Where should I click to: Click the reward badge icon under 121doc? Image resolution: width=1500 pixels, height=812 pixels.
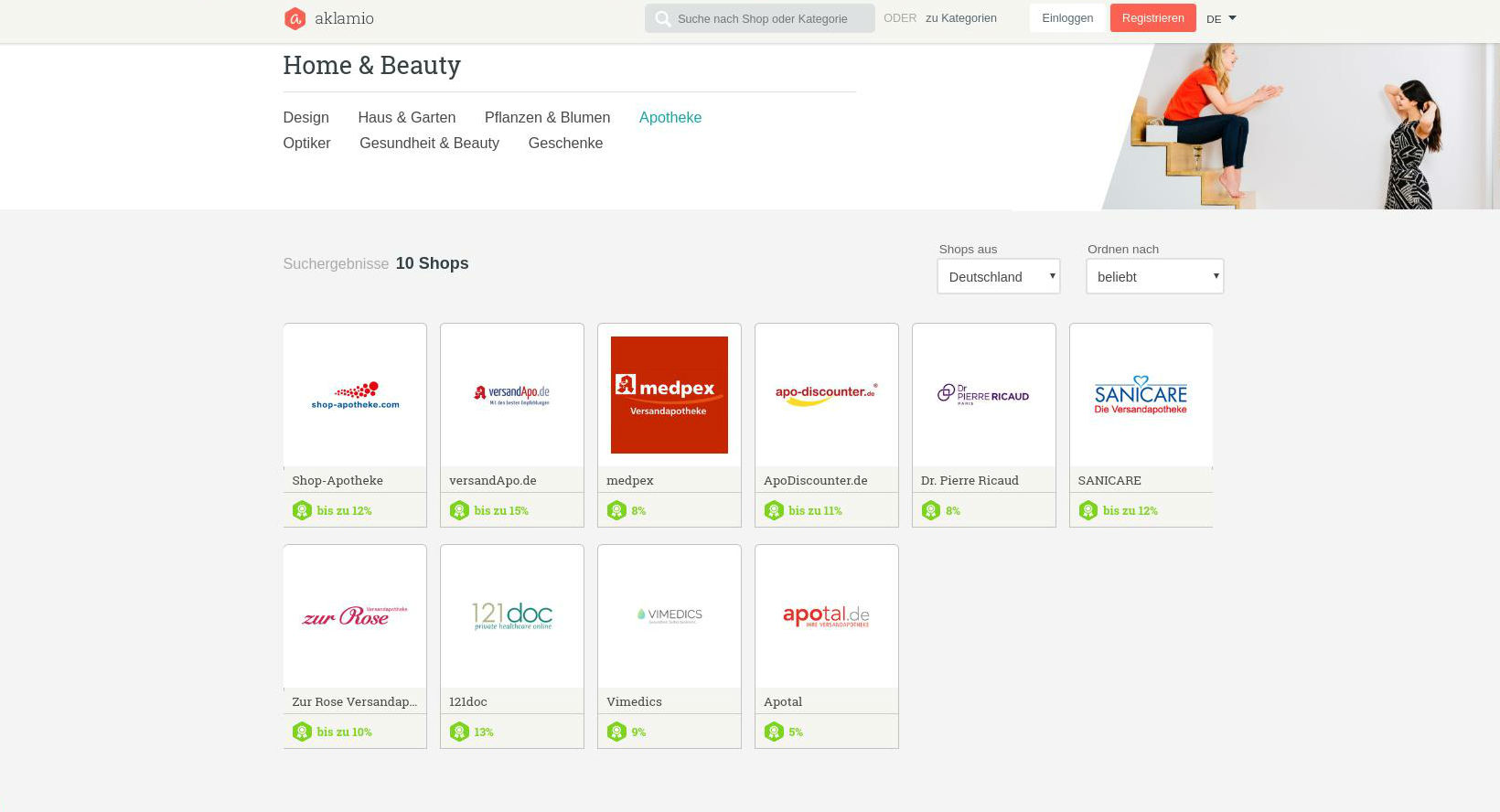click(x=459, y=732)
